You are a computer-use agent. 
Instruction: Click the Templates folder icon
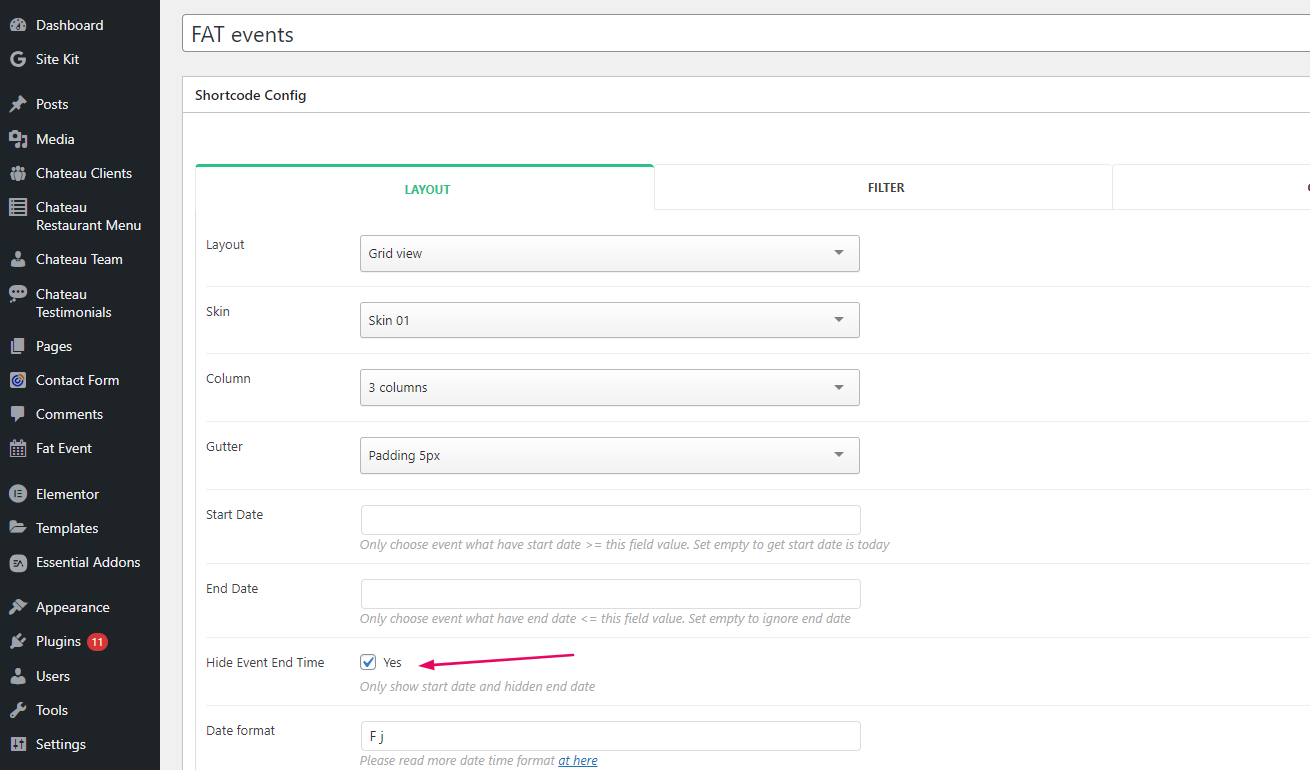[x=18, y=528]
